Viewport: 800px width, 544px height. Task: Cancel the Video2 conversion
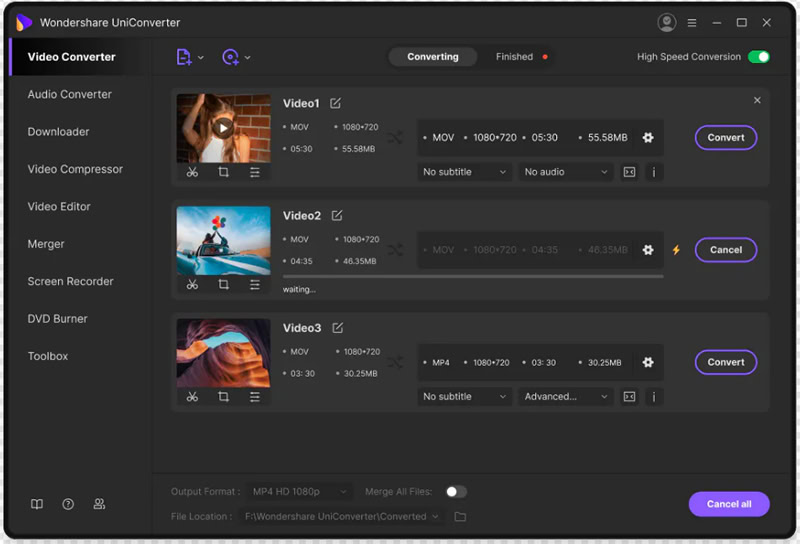726,250
